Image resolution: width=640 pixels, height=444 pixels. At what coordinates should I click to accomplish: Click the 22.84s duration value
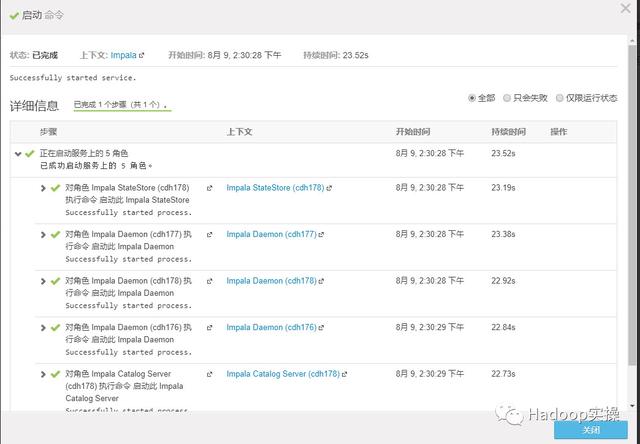click(503, 327)
